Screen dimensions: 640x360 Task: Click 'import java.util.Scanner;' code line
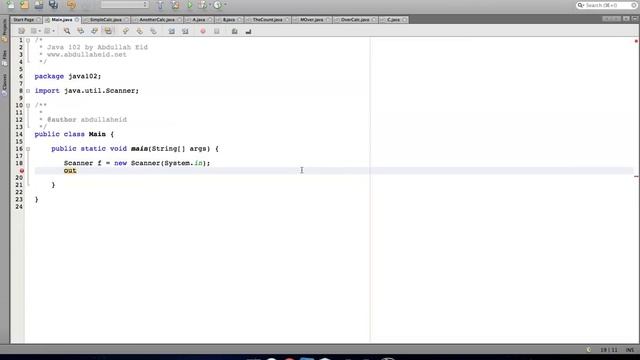[x=87, y=91]
